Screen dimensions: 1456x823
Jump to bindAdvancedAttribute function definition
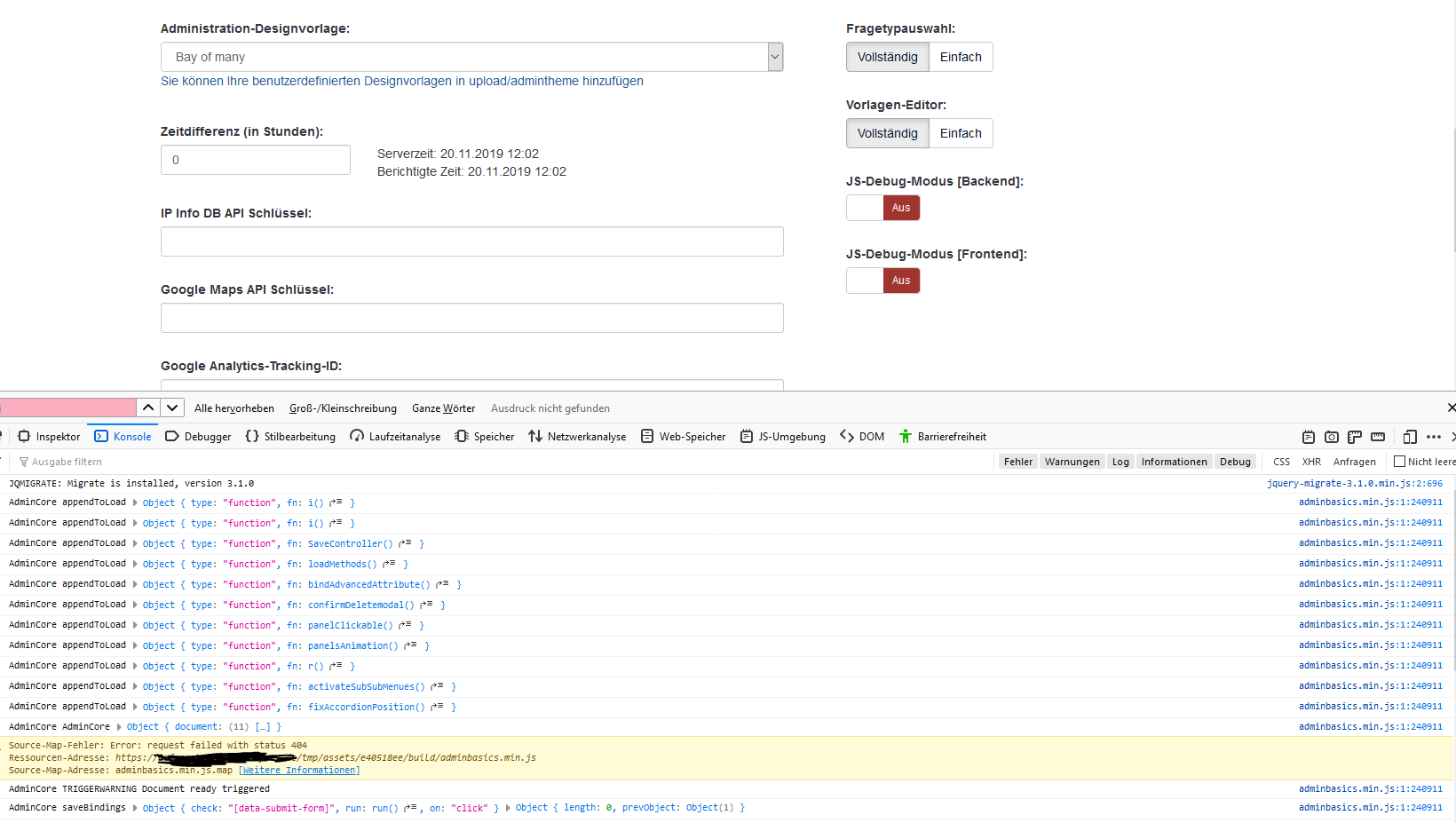click(x=442, y=584)
